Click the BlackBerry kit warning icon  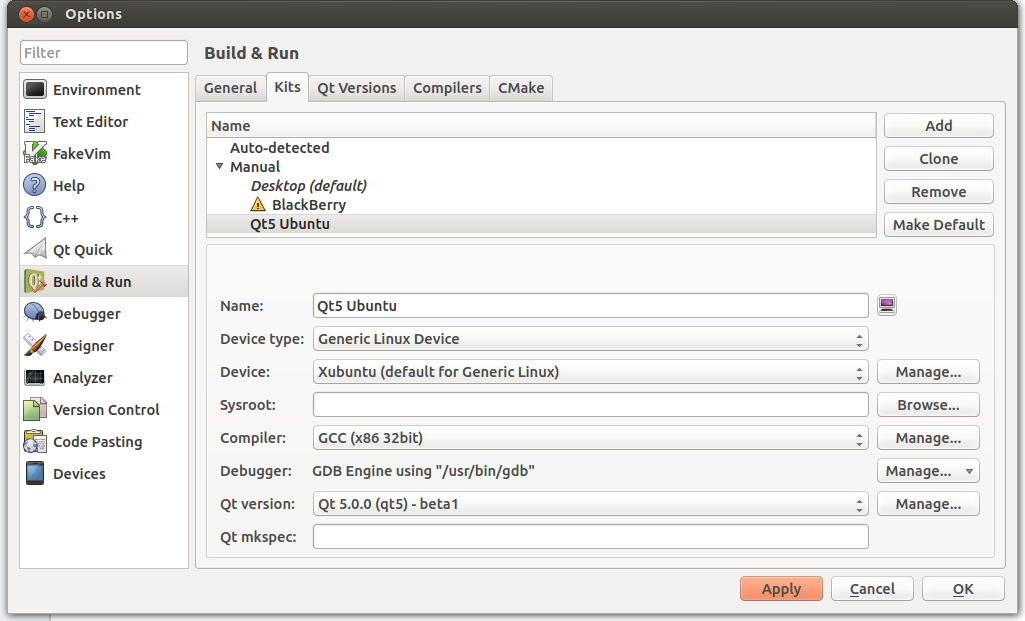coord(258,205)
